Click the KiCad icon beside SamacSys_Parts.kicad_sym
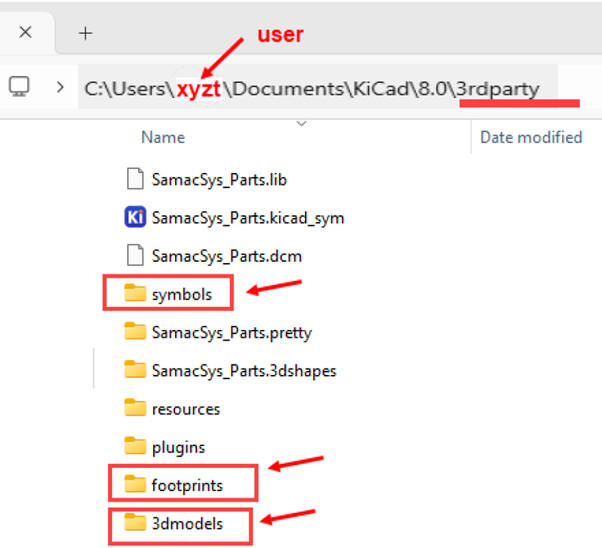602x548 pixels. point(135,217)
